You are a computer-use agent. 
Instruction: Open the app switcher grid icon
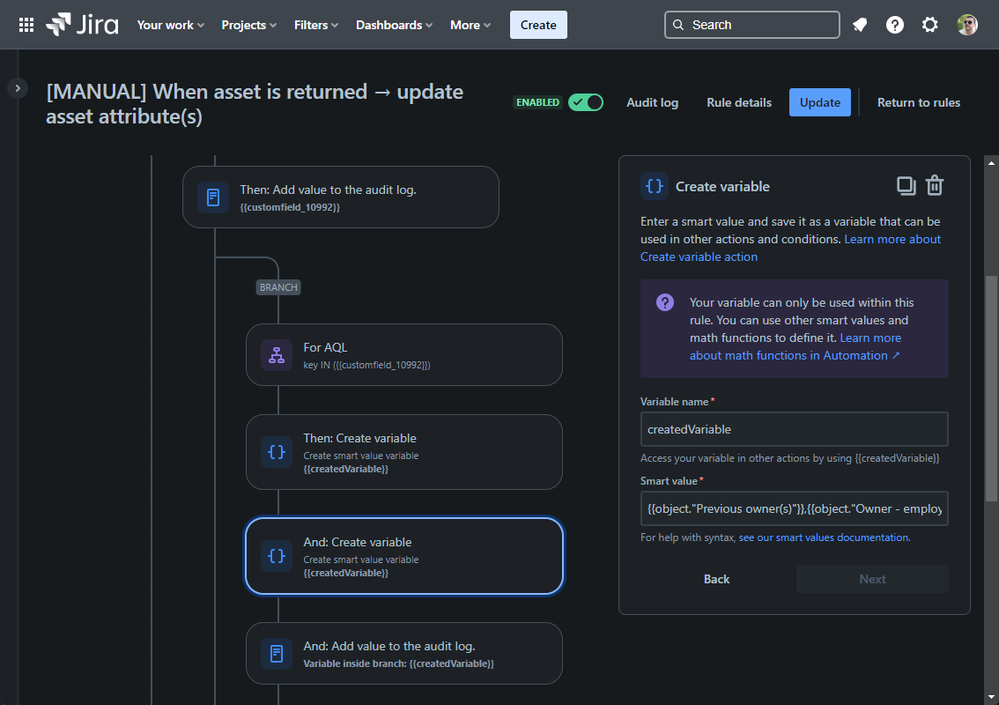pos(26,25)
